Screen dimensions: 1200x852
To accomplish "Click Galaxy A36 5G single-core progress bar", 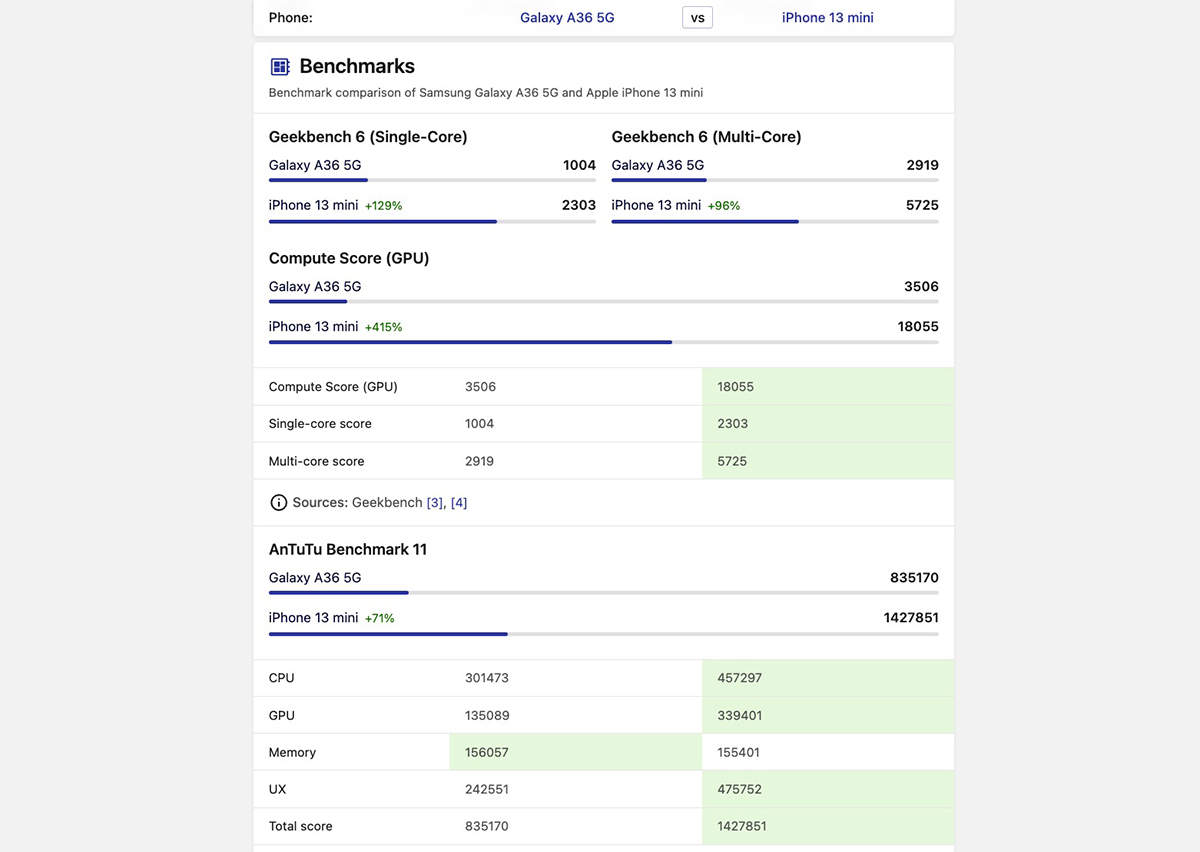I will [432, 180].
